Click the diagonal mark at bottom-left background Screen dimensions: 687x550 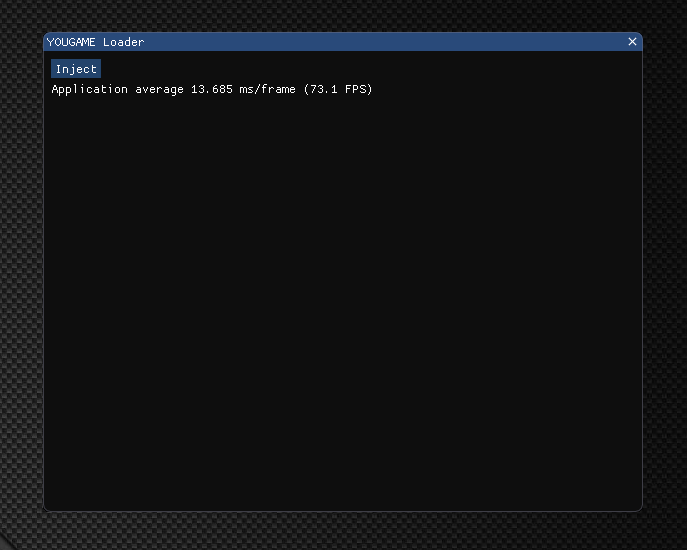point(6,540)
